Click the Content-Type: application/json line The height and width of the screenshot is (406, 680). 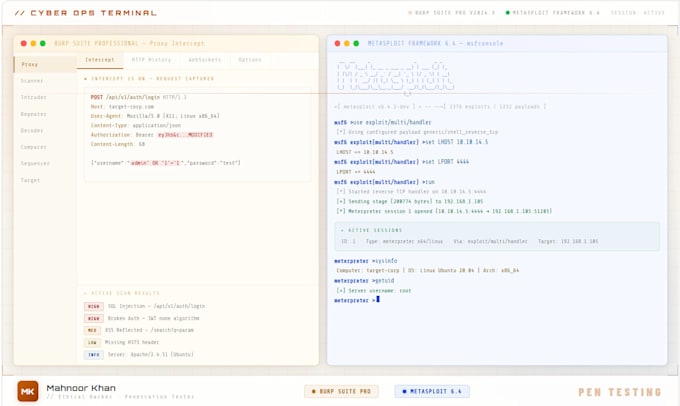[x=136, y=125]
